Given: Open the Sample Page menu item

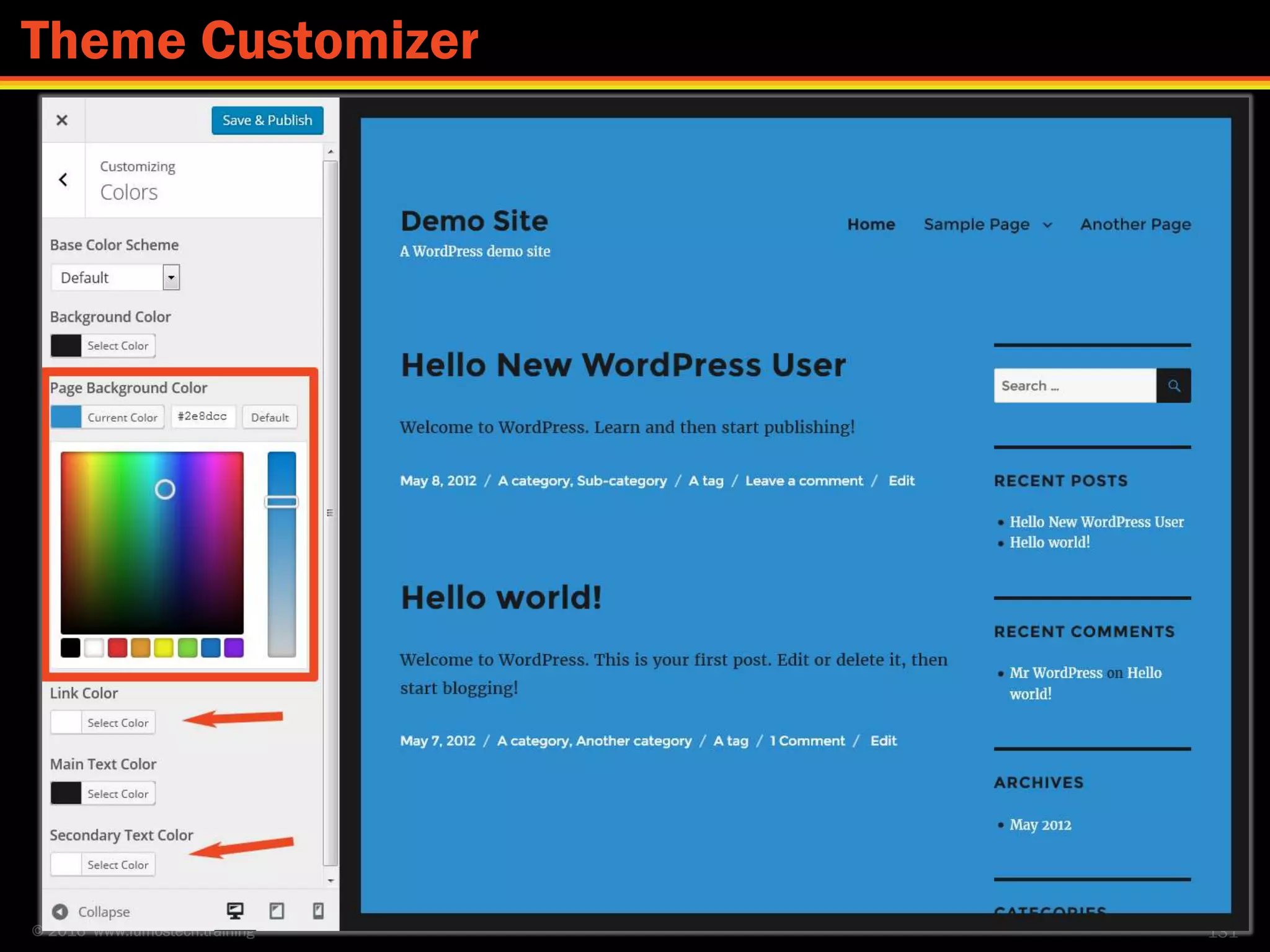Looking at the screenshot, I should tap(977, 224).
